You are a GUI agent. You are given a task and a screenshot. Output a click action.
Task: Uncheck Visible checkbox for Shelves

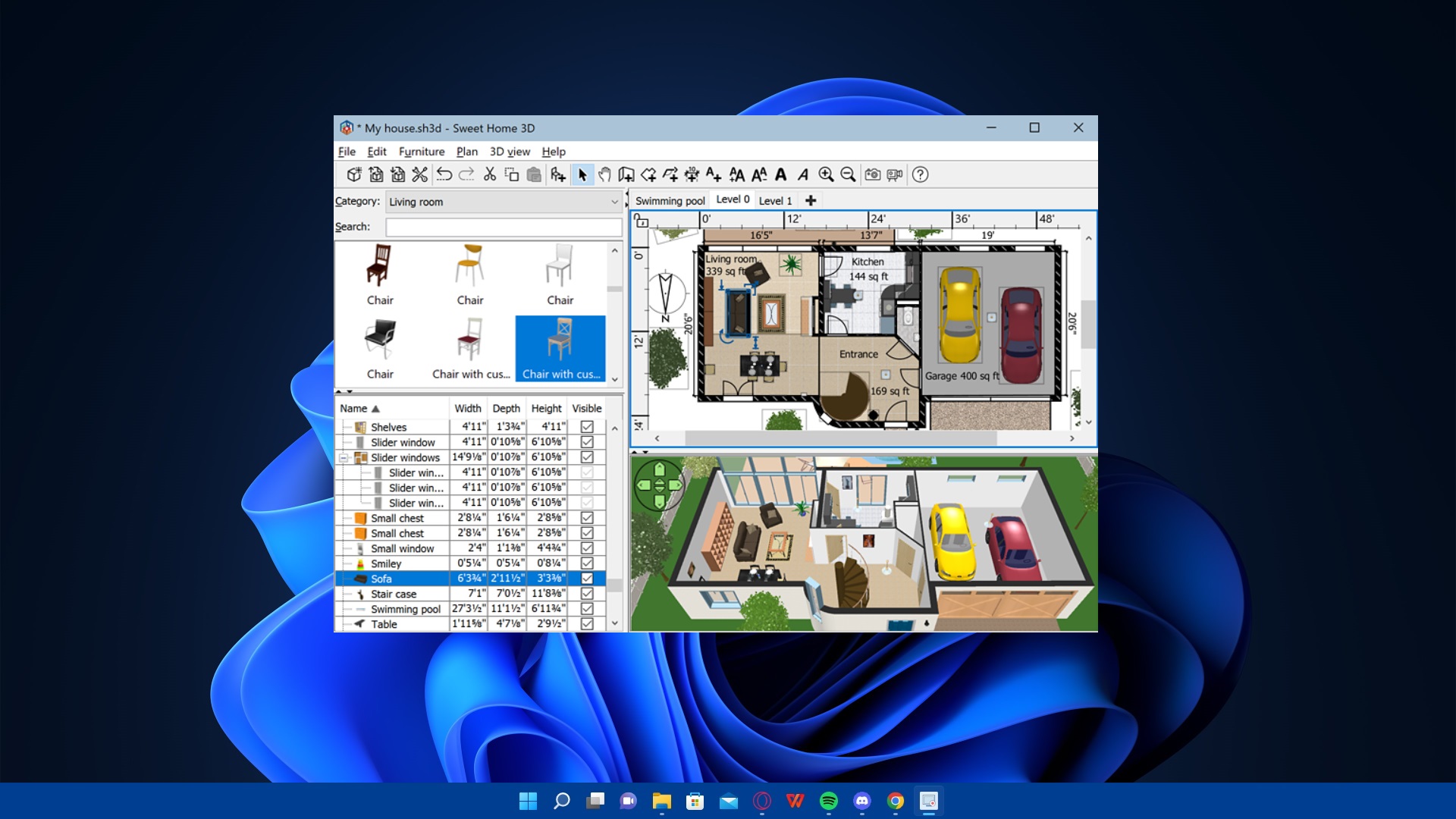[x=587, y=427]
